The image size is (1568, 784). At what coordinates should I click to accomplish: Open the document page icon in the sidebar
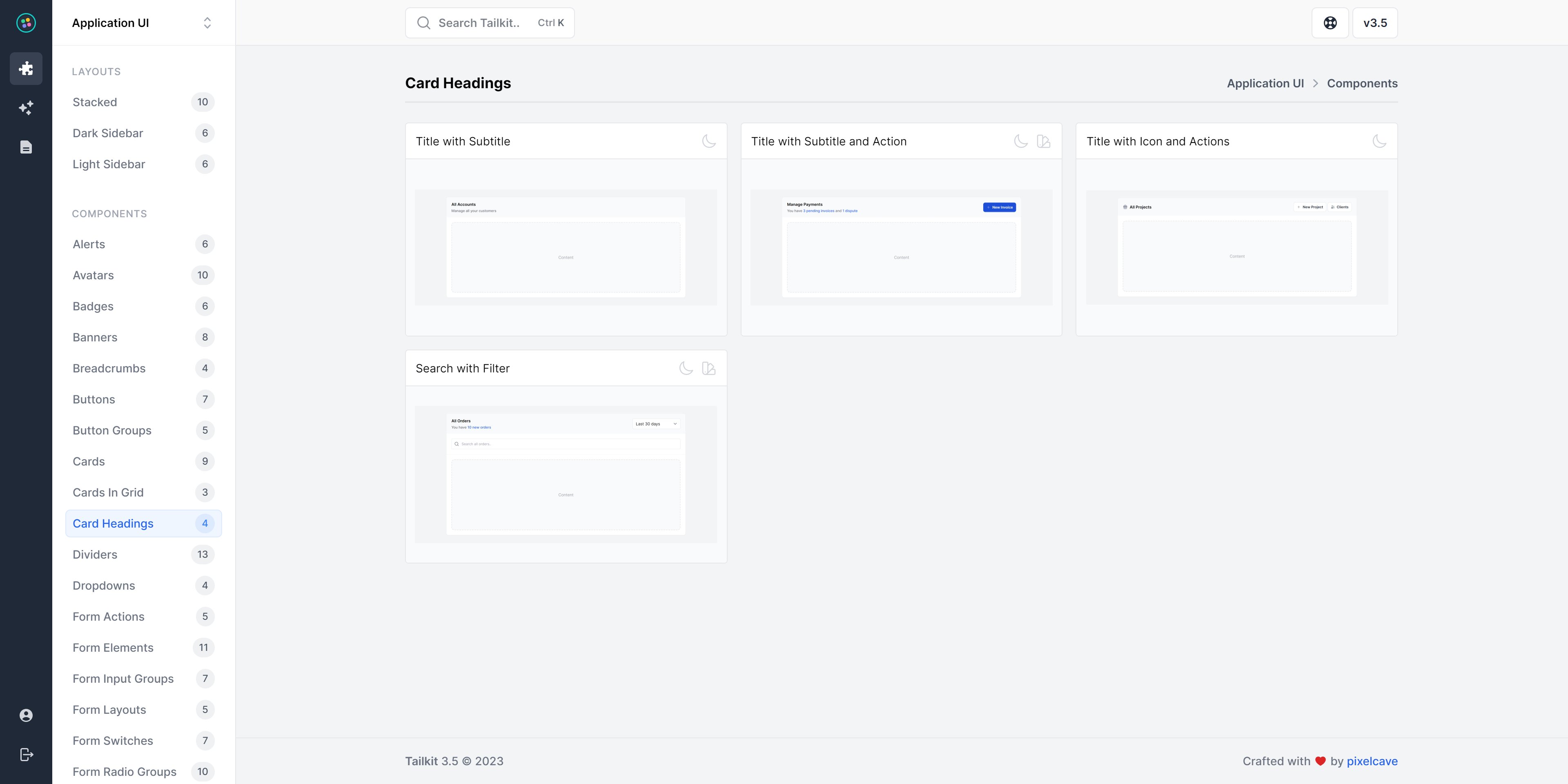pos(26,147)
